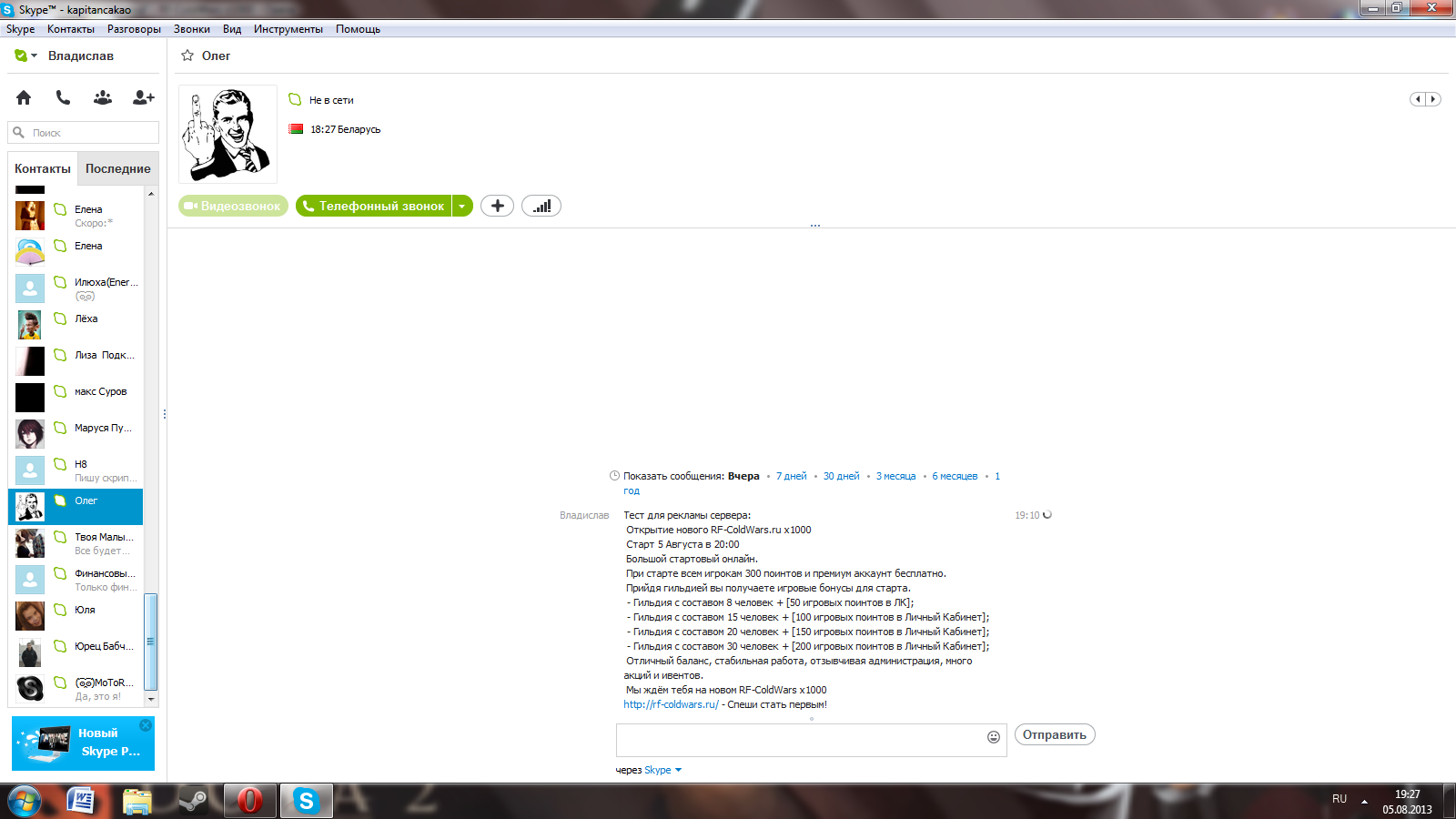1456x819 pixels.
Task: Open own status dropdown beside Владислав
Action: [26, 56]
